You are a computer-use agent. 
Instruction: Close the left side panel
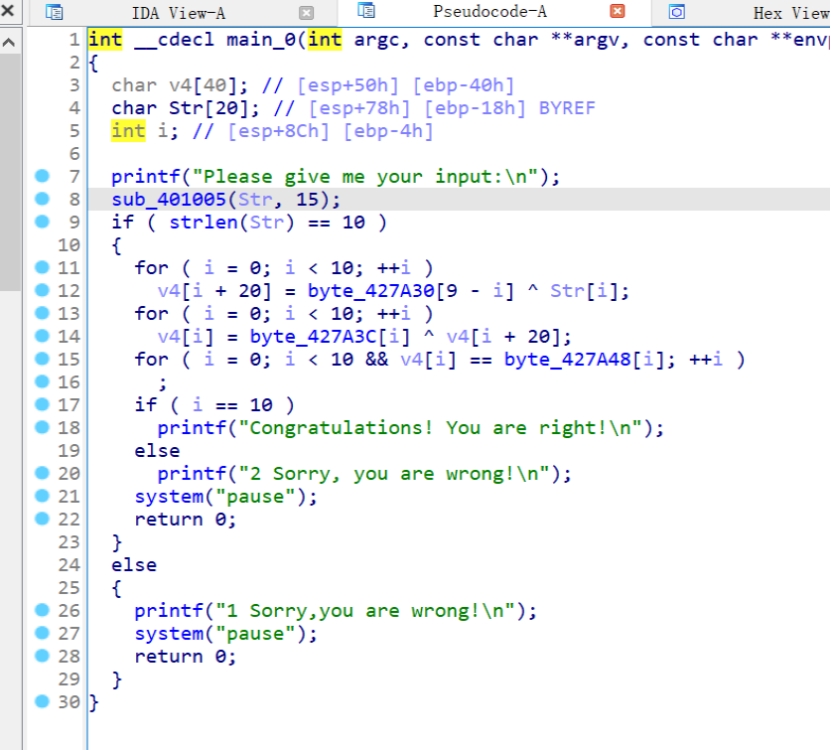tap(8, 11)
